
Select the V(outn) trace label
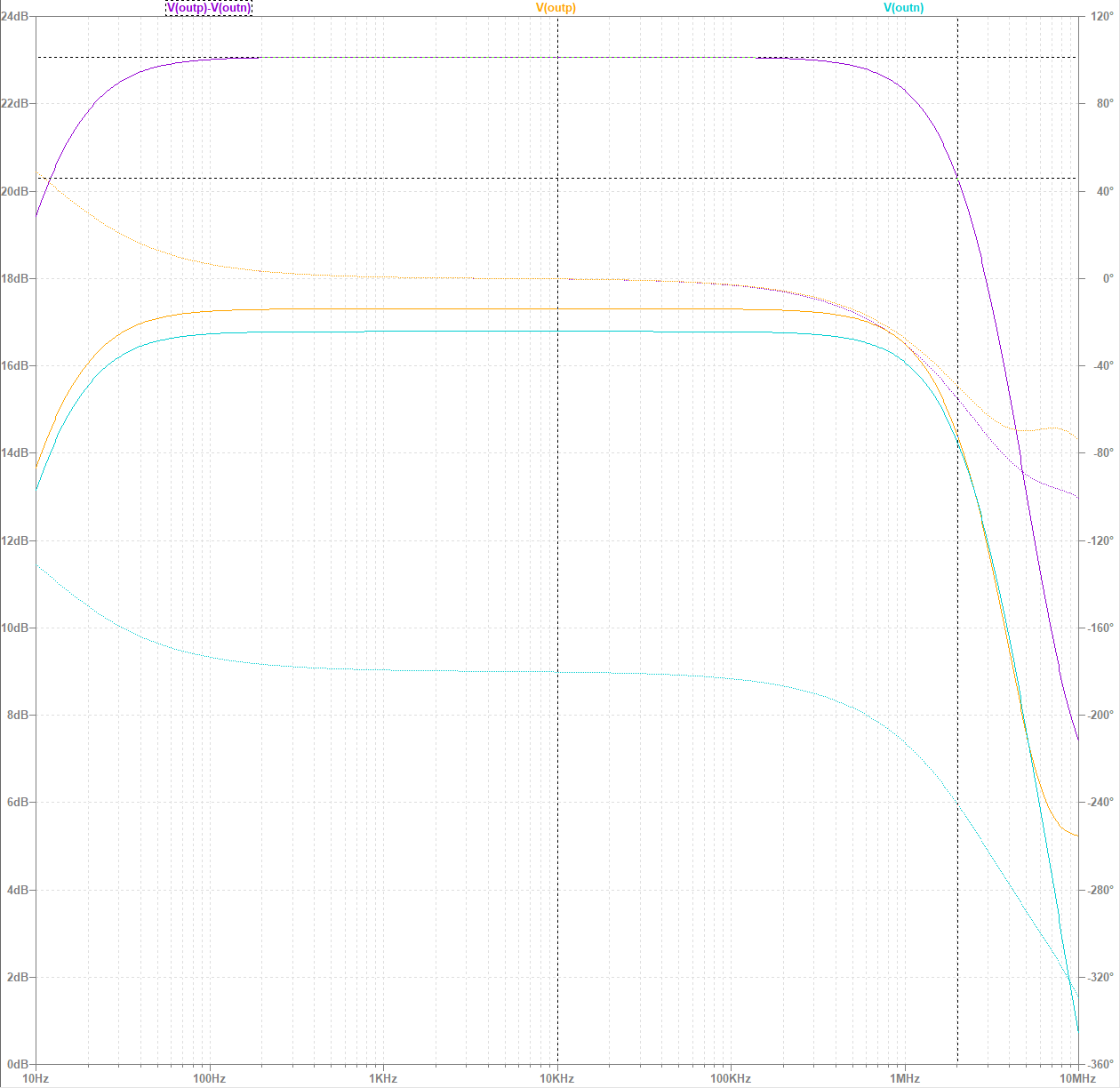point(902,7)
